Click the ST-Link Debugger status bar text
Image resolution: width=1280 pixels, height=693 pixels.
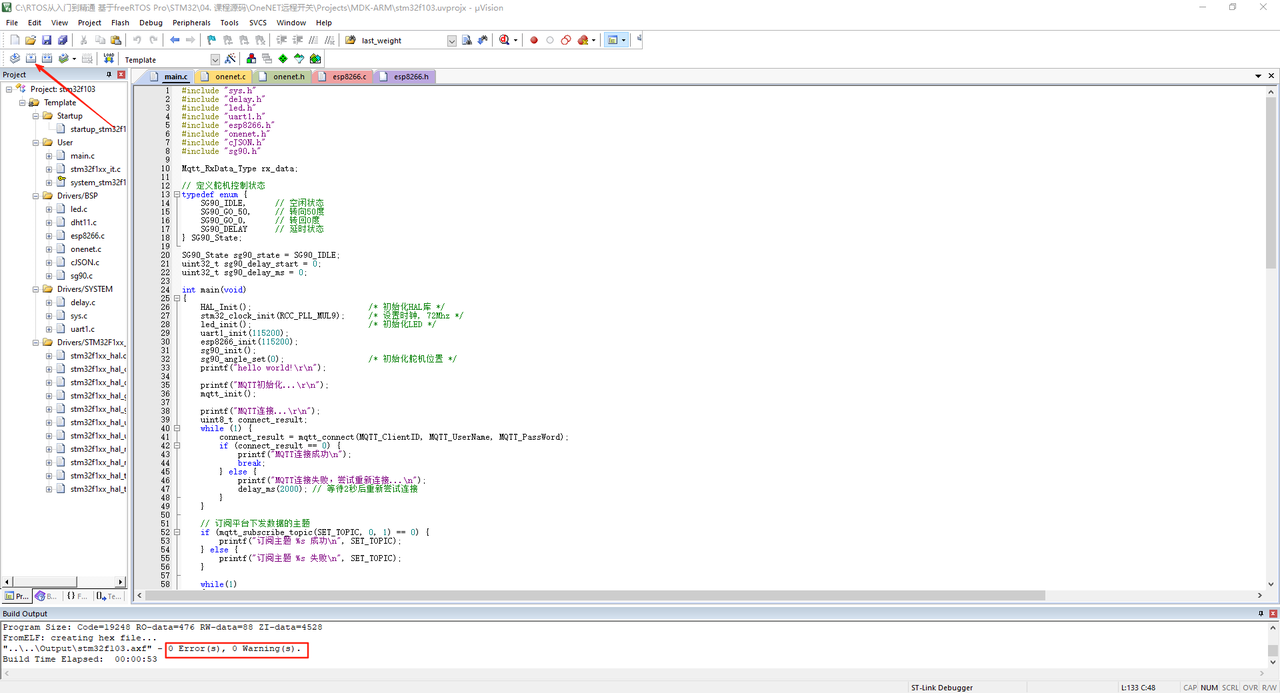click(x=941, y=687)
